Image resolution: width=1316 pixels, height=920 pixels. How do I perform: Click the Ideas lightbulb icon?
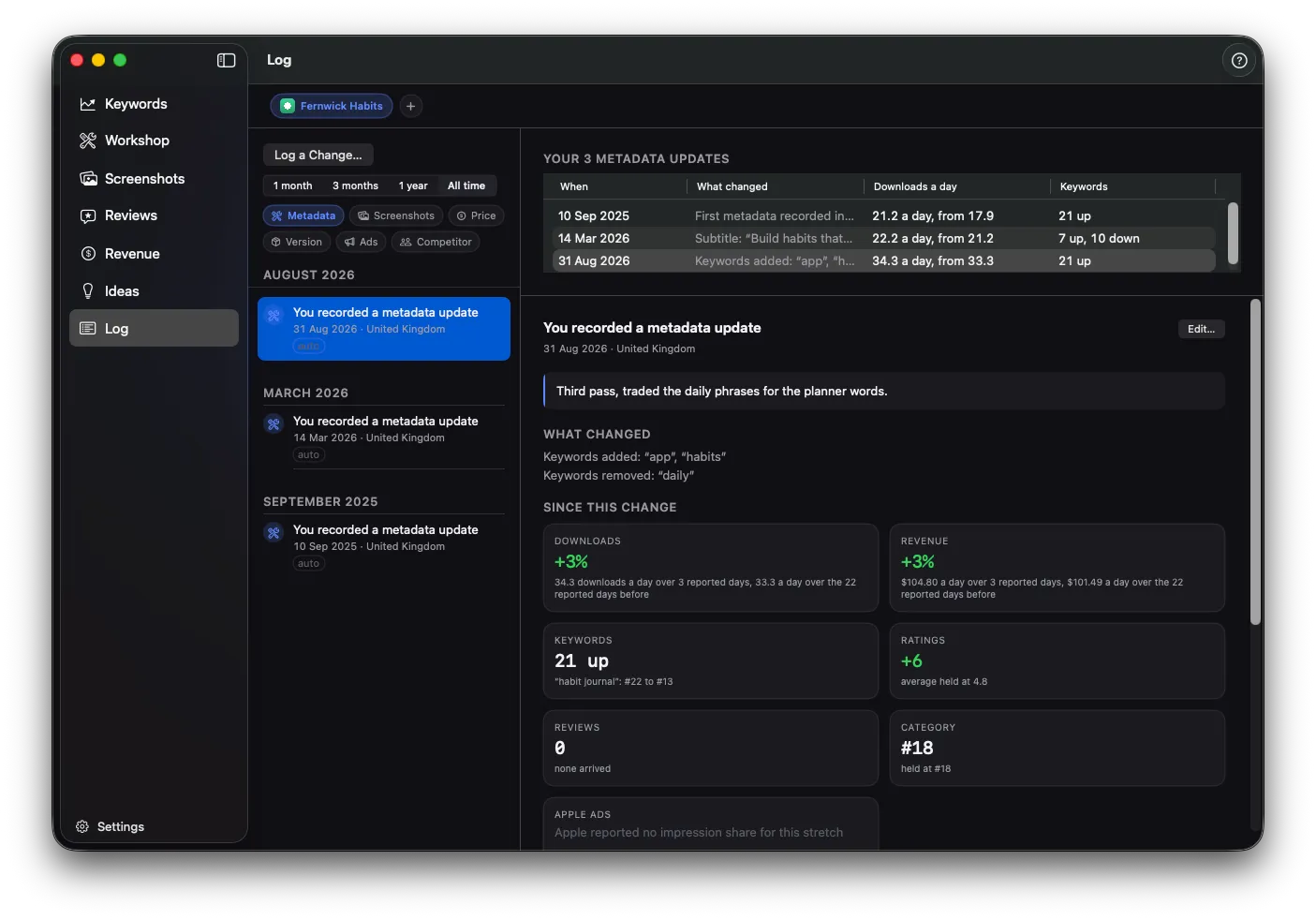coord(88,291)
